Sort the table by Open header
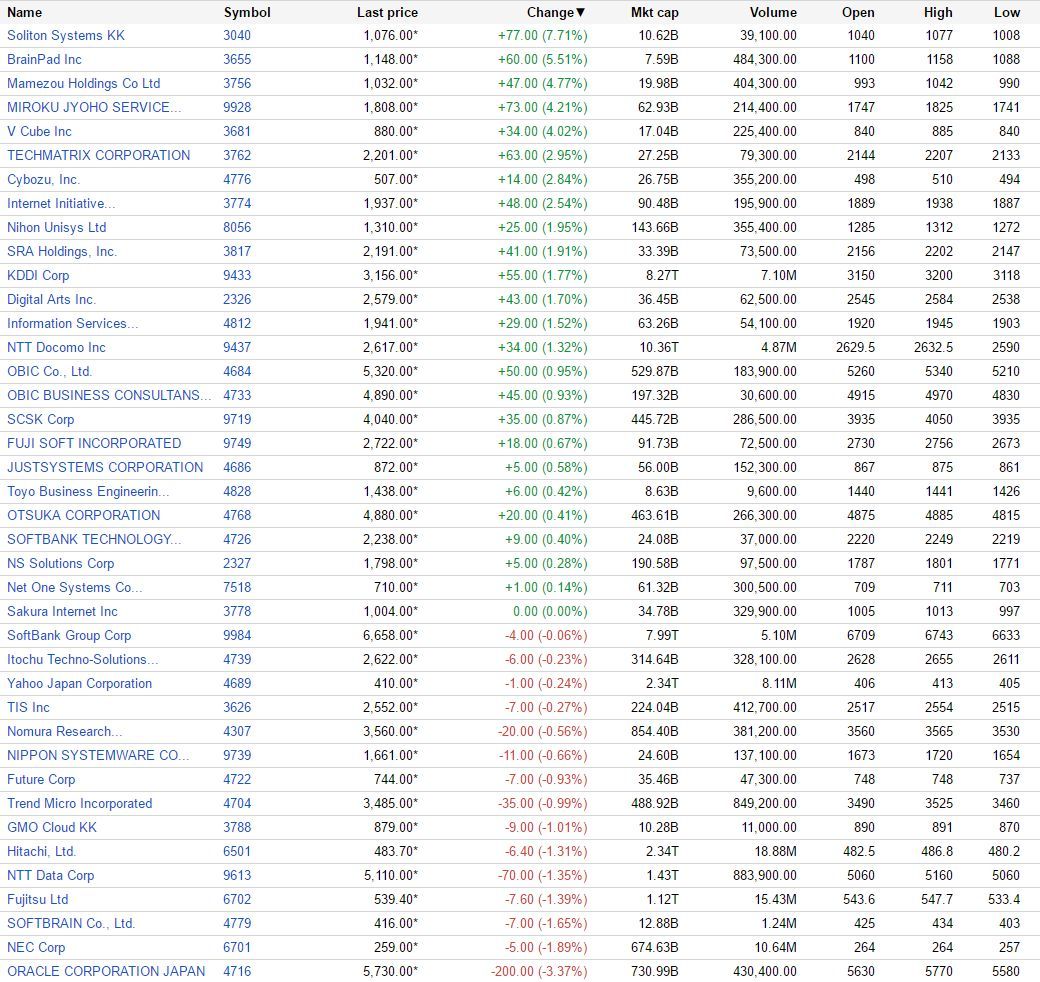The height and width of the screenshot is (982, 1040). pyautogui.click(x=858, y=13)
